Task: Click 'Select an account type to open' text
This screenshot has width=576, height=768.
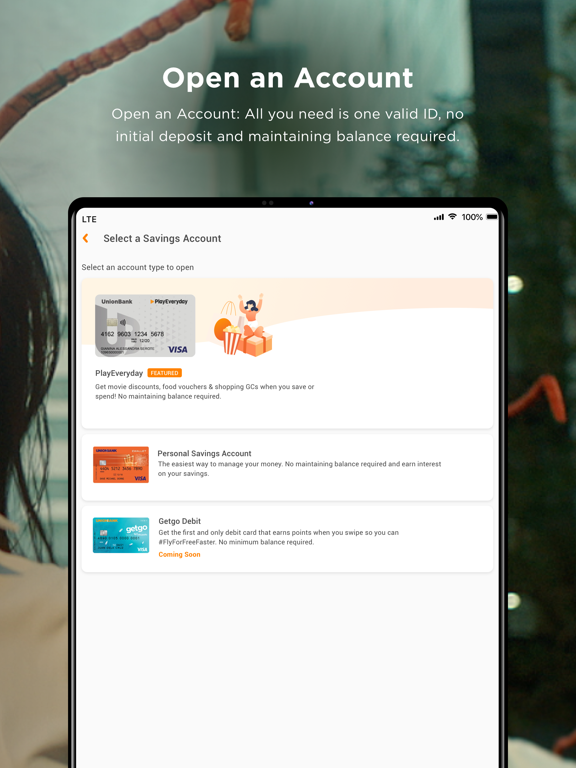Action: click(138, 267)
